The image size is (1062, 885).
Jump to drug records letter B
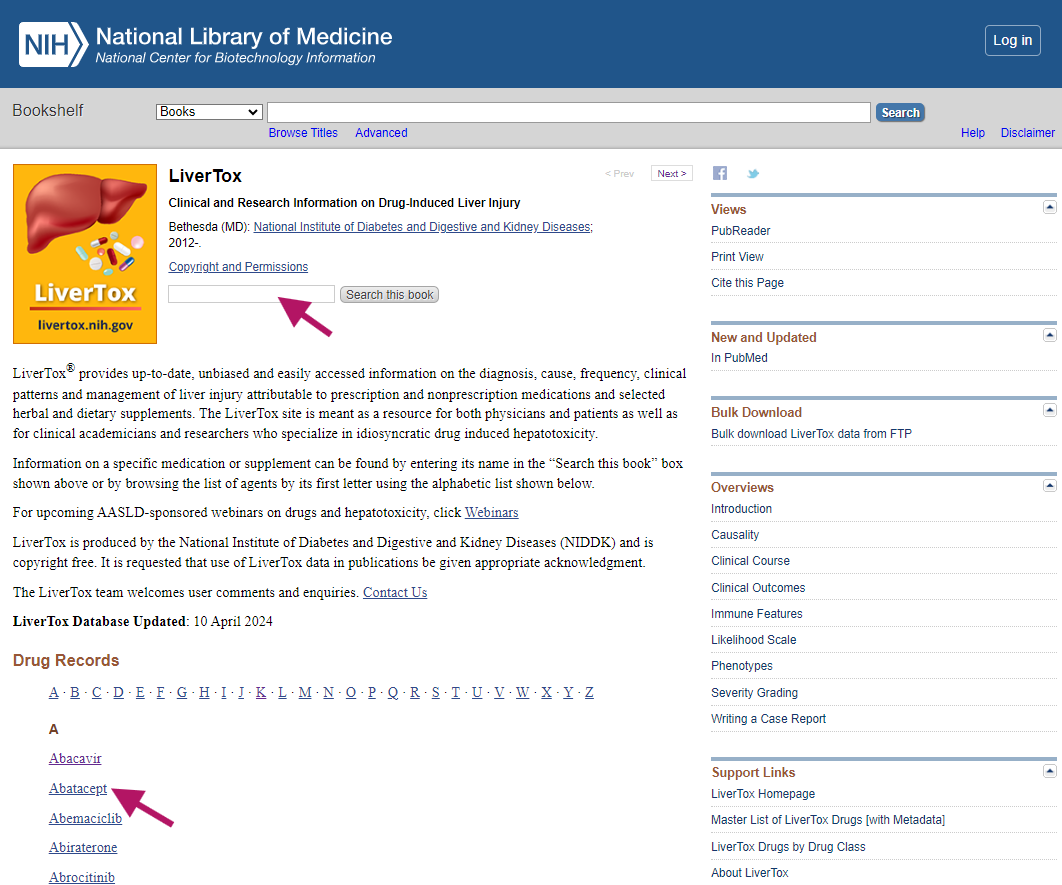(75, 692)
